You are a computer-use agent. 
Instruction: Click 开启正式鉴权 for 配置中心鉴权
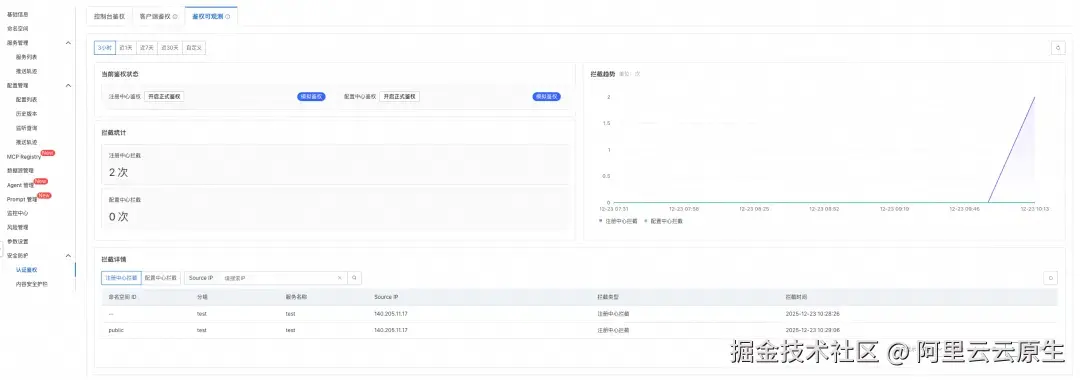tap(399, 96)
